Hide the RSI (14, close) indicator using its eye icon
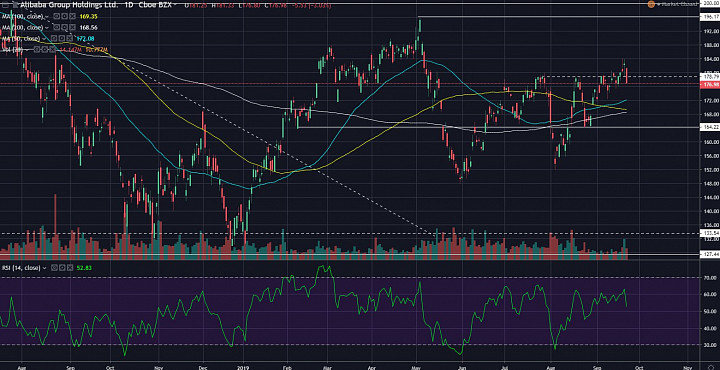This screenshot has width=720, height=370. [54, 268]
